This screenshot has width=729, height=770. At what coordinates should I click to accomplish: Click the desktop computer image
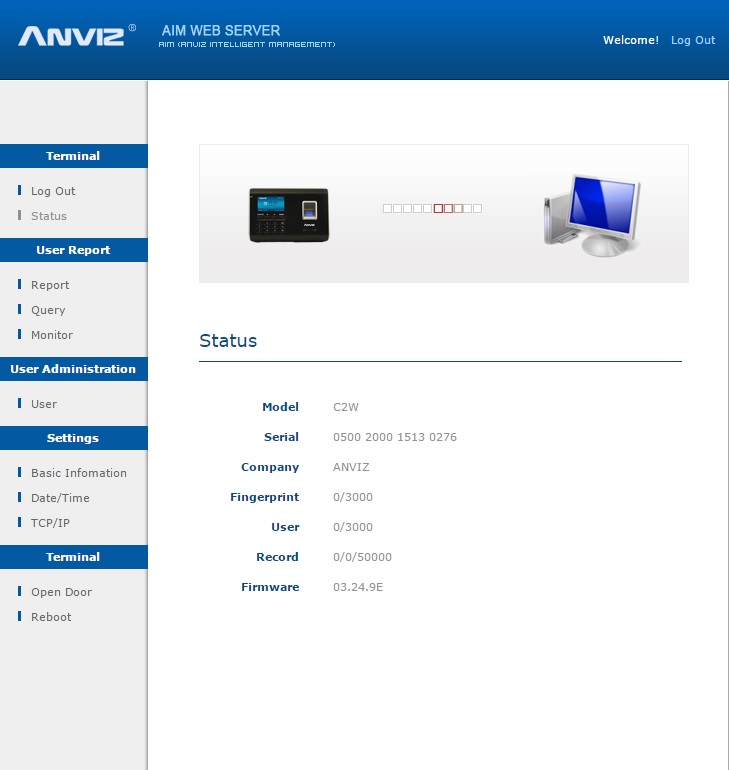click(x=593, y=215)
